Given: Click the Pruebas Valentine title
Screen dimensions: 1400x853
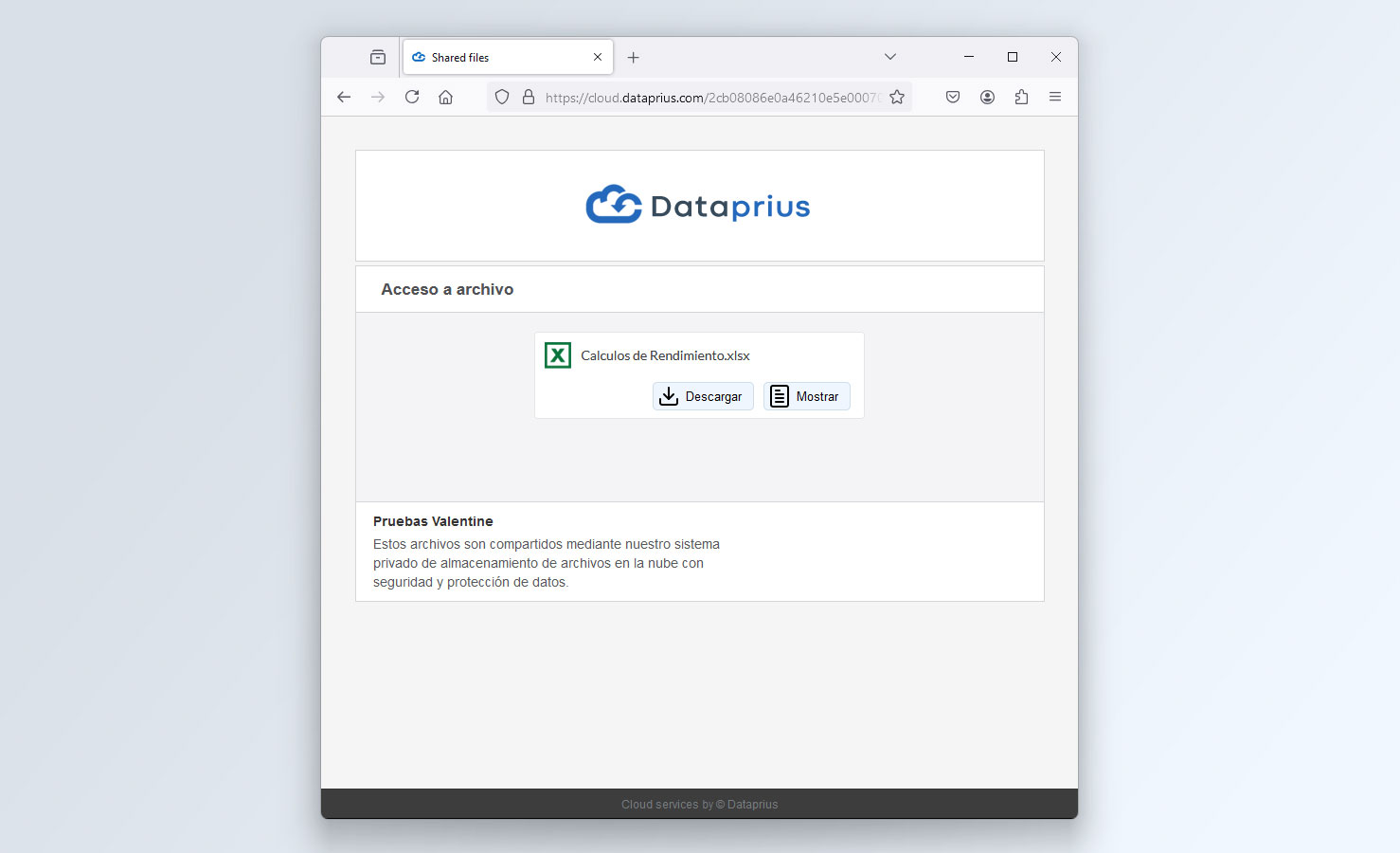Looking at the screenshot, I should [433, 521].
